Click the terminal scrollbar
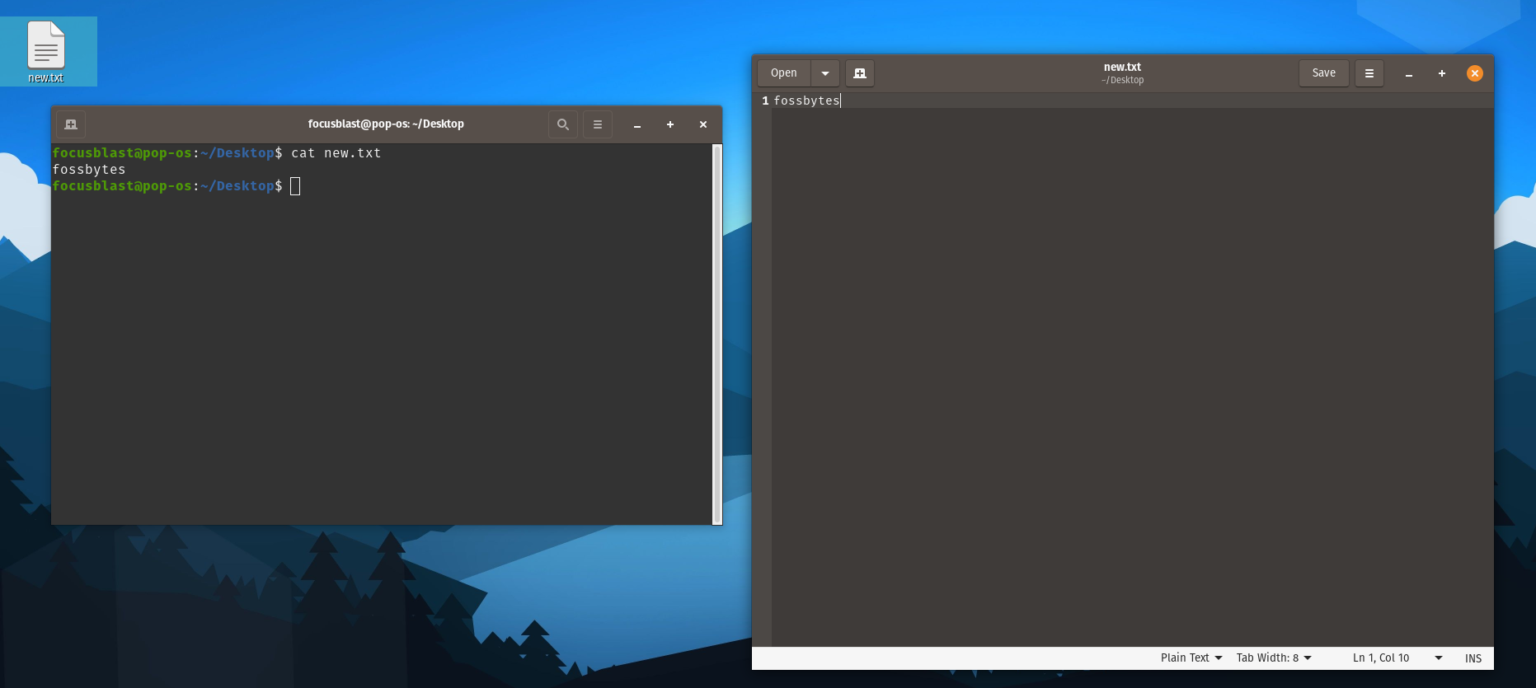Screen dimensions: 1536x688 coord(716,330)
